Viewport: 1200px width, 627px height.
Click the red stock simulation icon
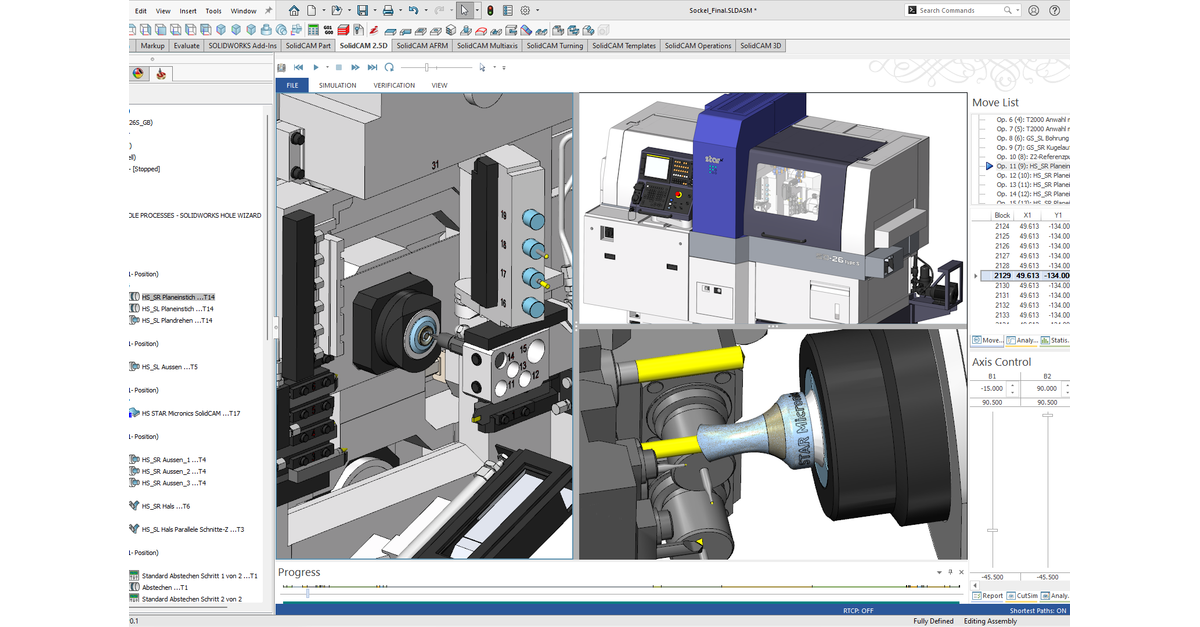343,30
